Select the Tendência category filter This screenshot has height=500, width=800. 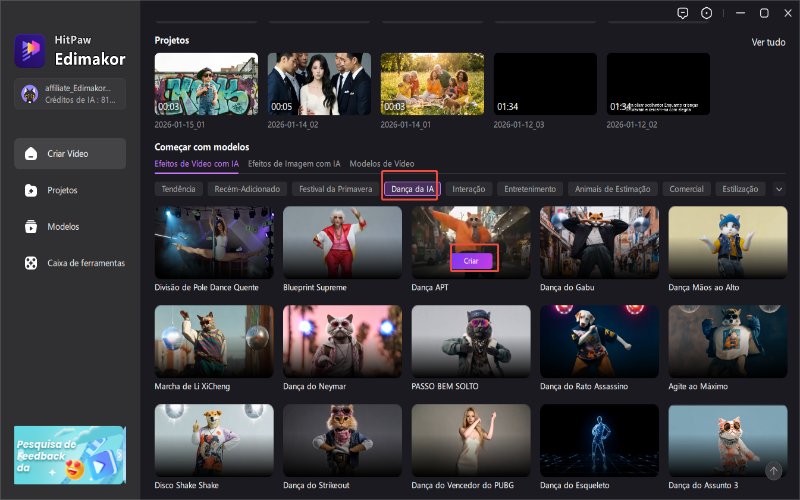click(178, 188)
